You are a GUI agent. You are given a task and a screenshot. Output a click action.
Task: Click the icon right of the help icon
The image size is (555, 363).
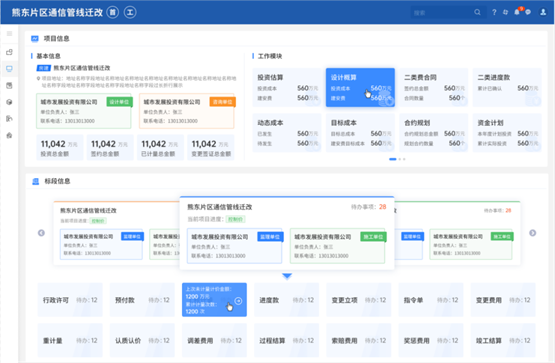click(x=505, y=12)
